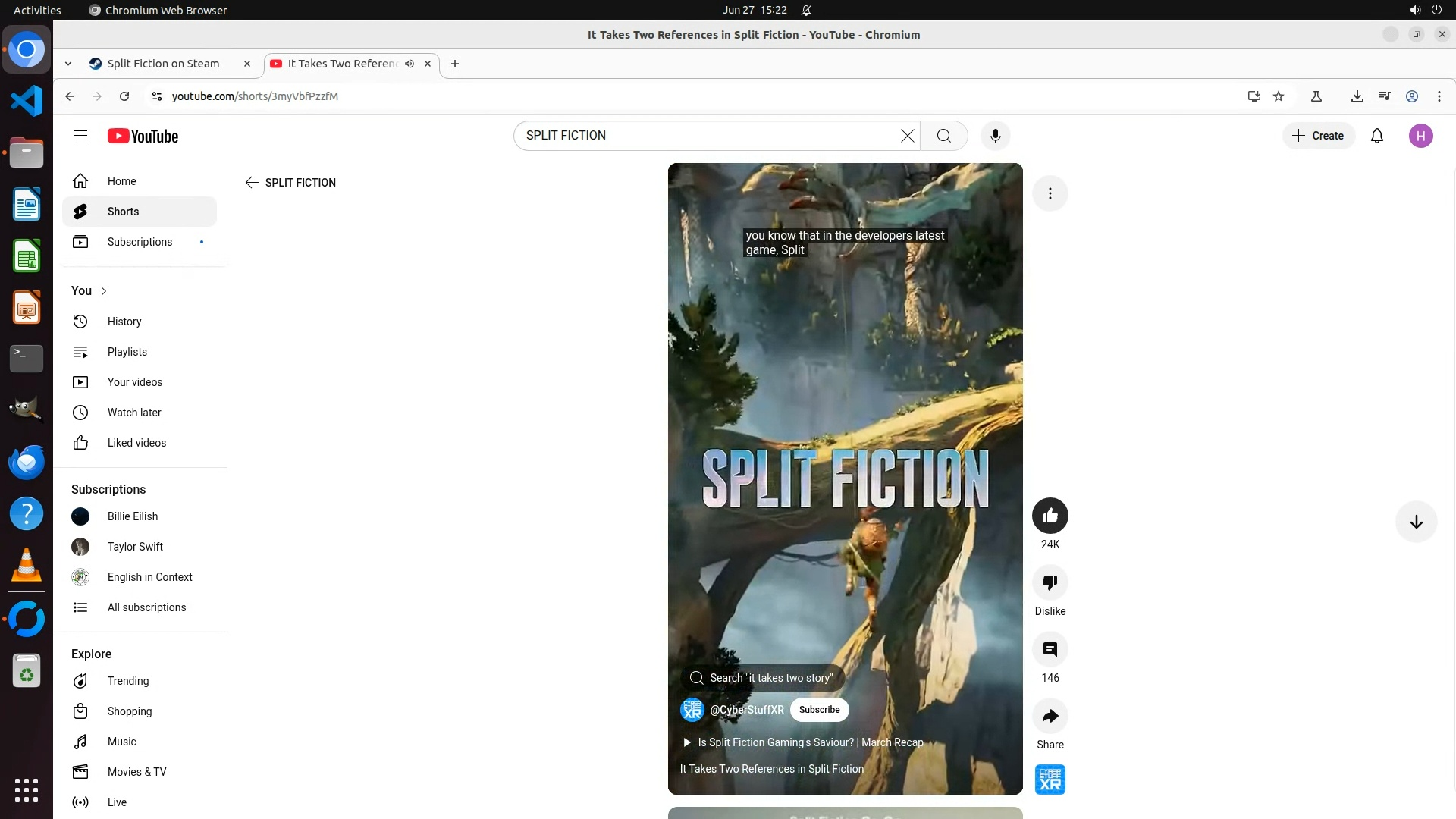Switch to Split Fiction on Steam tab

(x=163, y=64)
